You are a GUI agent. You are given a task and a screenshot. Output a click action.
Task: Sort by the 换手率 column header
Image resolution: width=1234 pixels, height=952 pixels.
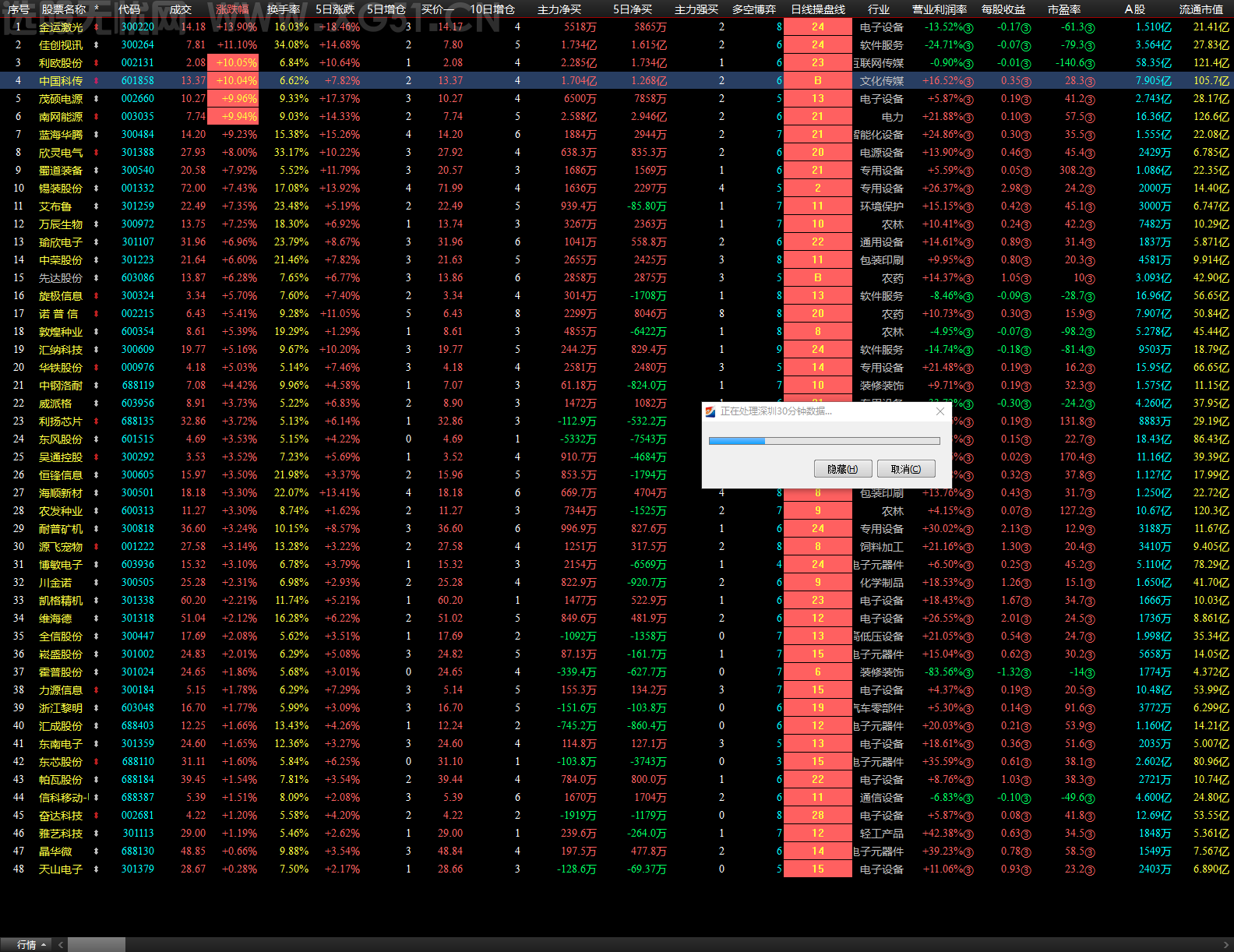pos(284,9)
